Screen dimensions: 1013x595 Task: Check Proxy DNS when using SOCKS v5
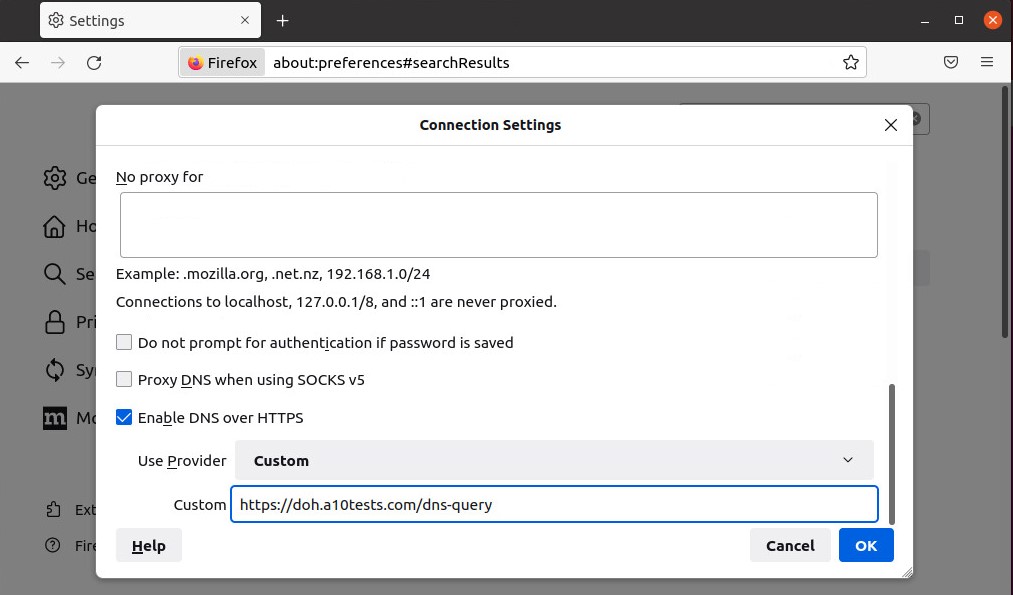pyautogui.click(x=124, y=379)
